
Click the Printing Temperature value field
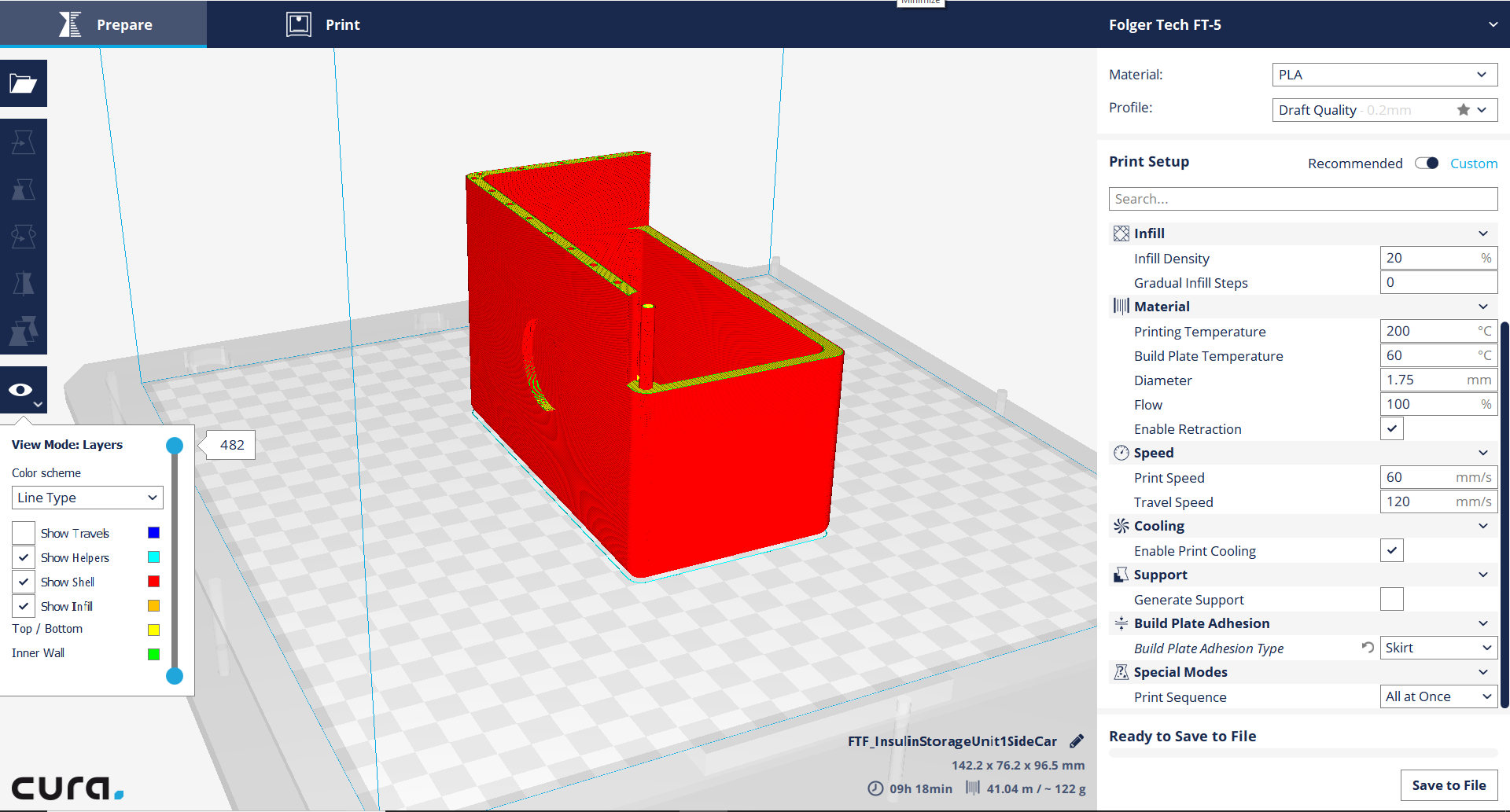(x=1439, y=331)
